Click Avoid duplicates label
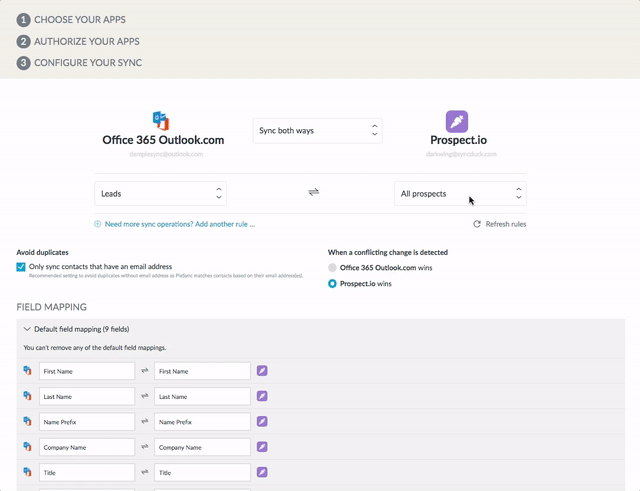The image size is (640, 491). click(42, 252)
